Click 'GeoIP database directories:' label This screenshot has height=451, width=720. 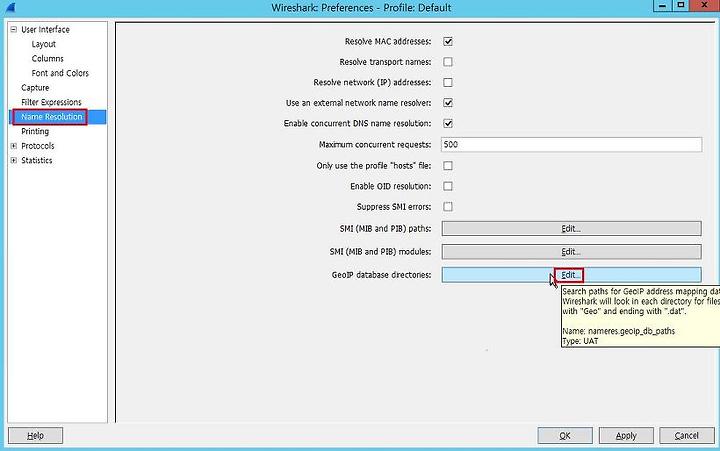pyautogui.click(x=381, y=275)
